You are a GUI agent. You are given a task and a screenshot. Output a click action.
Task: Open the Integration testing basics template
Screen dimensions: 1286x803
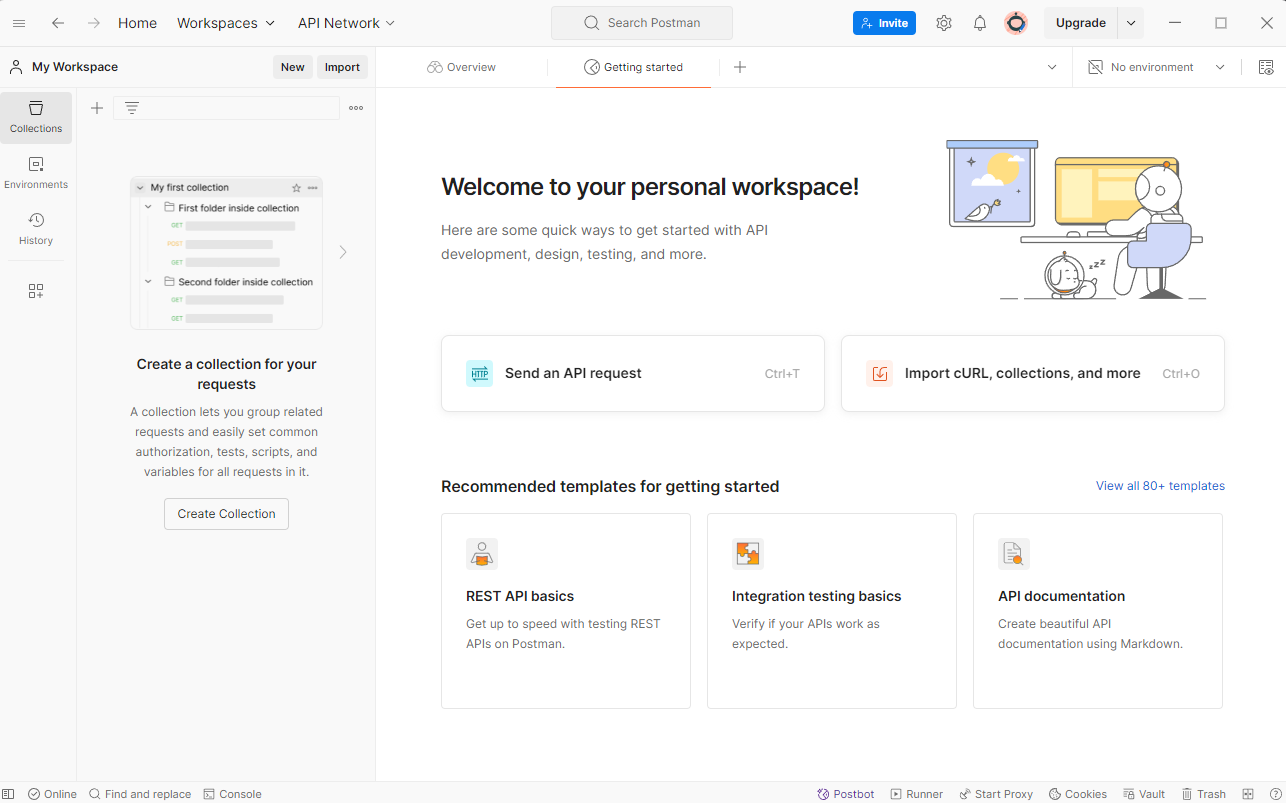(832, 611)
